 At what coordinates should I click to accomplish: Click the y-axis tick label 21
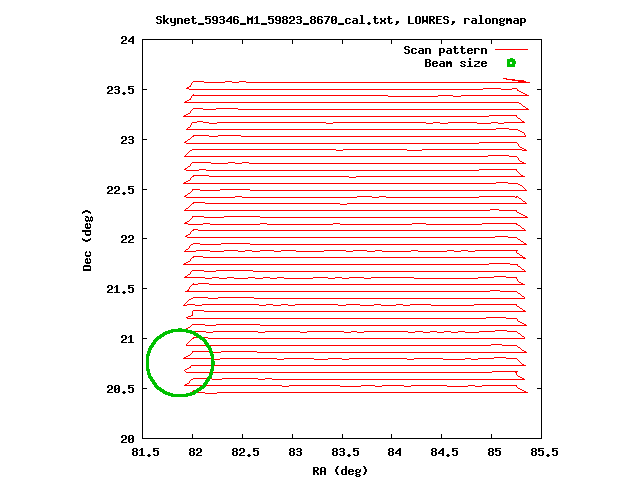pos(127,339)
